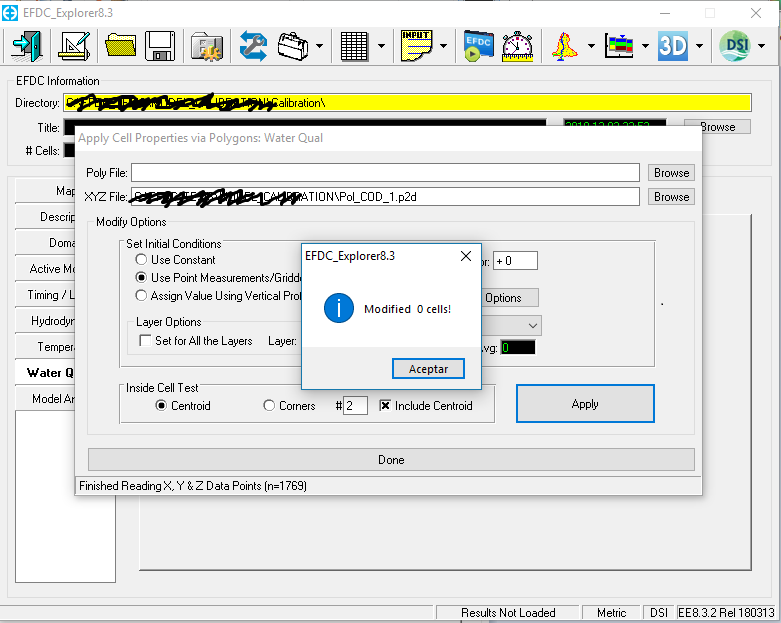This screenshot has height=623, width=781.
Task: Click Options button in Modify Options
Action: 510,298
